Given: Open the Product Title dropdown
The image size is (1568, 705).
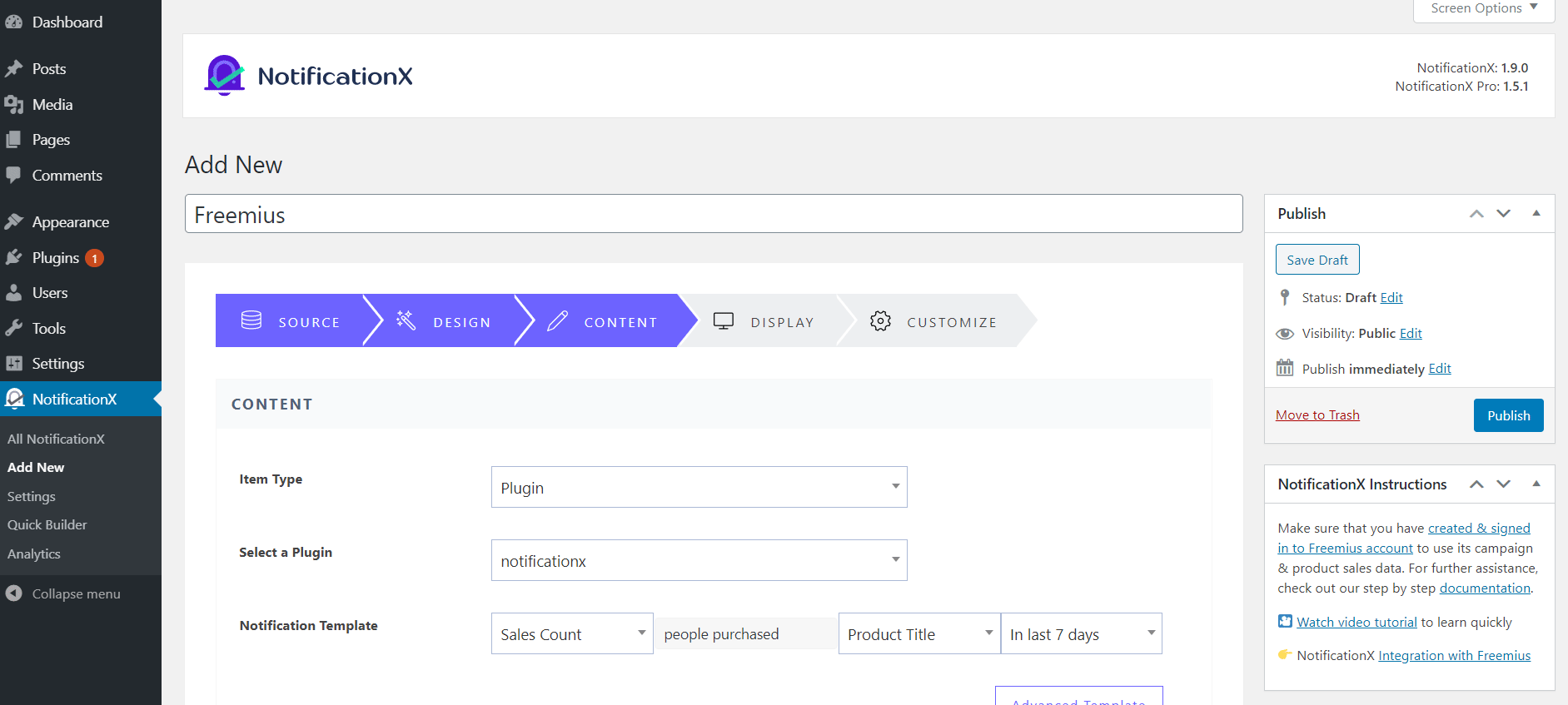Looking at the screenshot, I should (919, 633).
